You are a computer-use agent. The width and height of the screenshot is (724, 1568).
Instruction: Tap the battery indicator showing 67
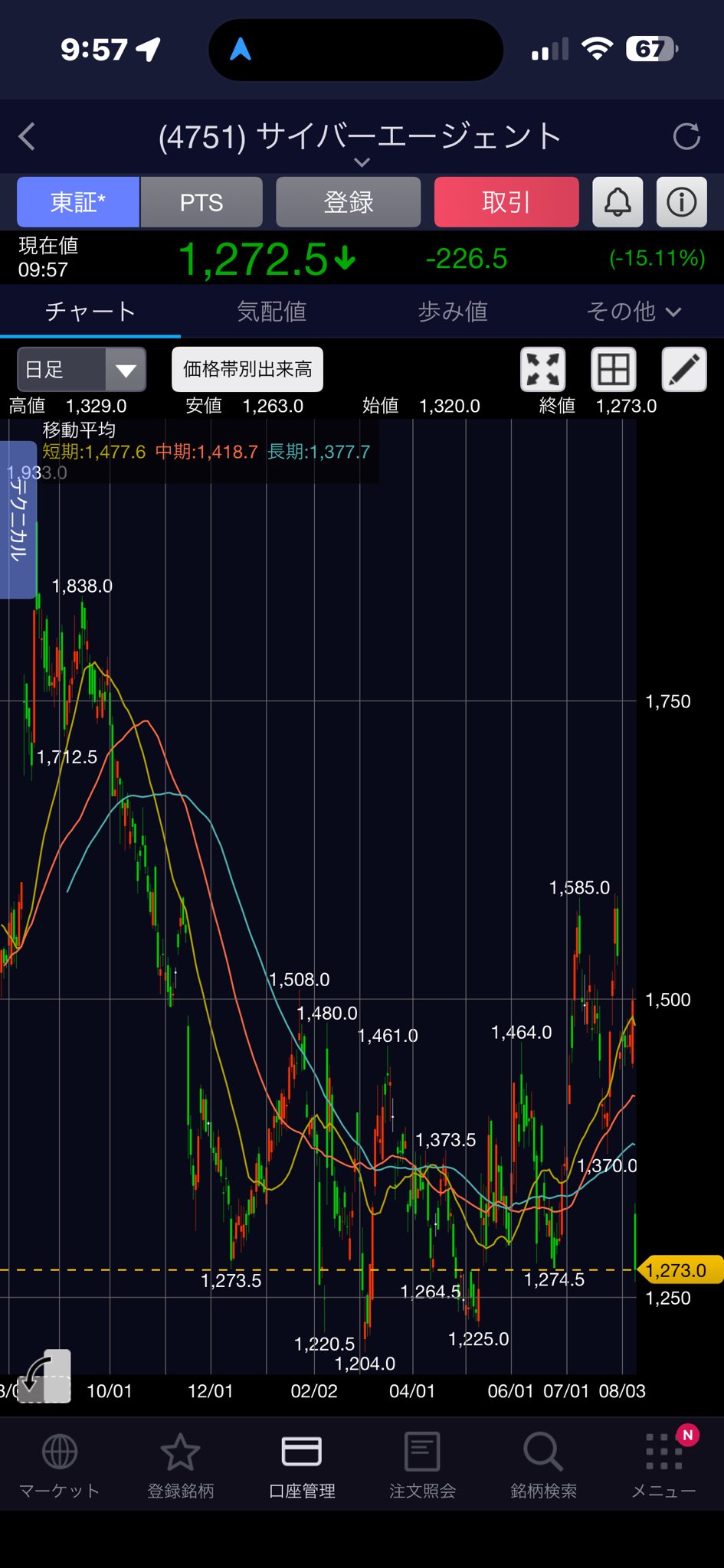pyautogui.click(x=652, y=50)
